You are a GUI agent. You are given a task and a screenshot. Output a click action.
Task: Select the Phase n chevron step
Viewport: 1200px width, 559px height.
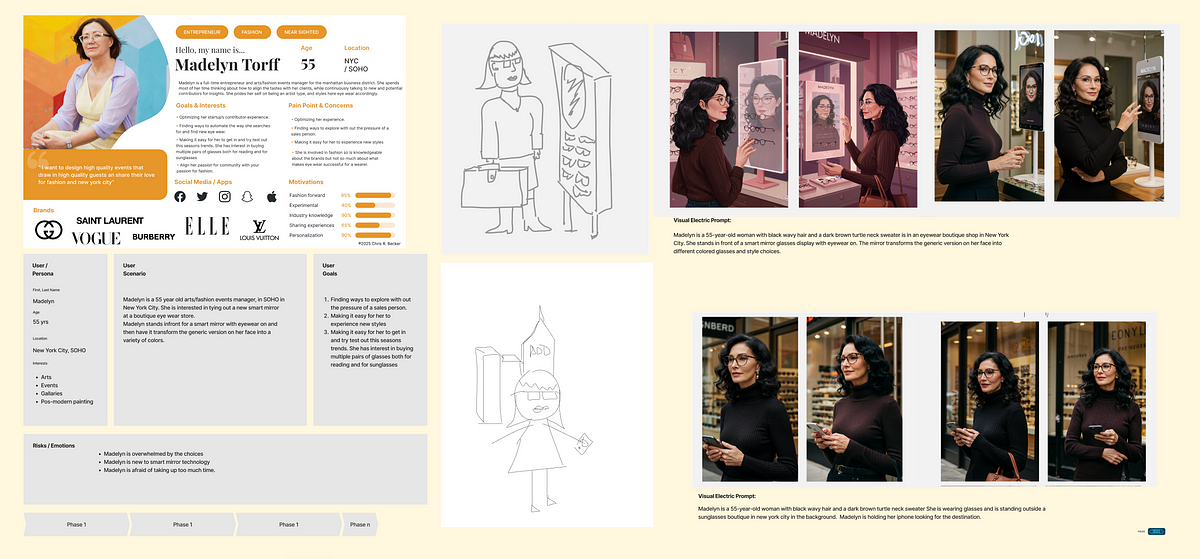(360, 524)
